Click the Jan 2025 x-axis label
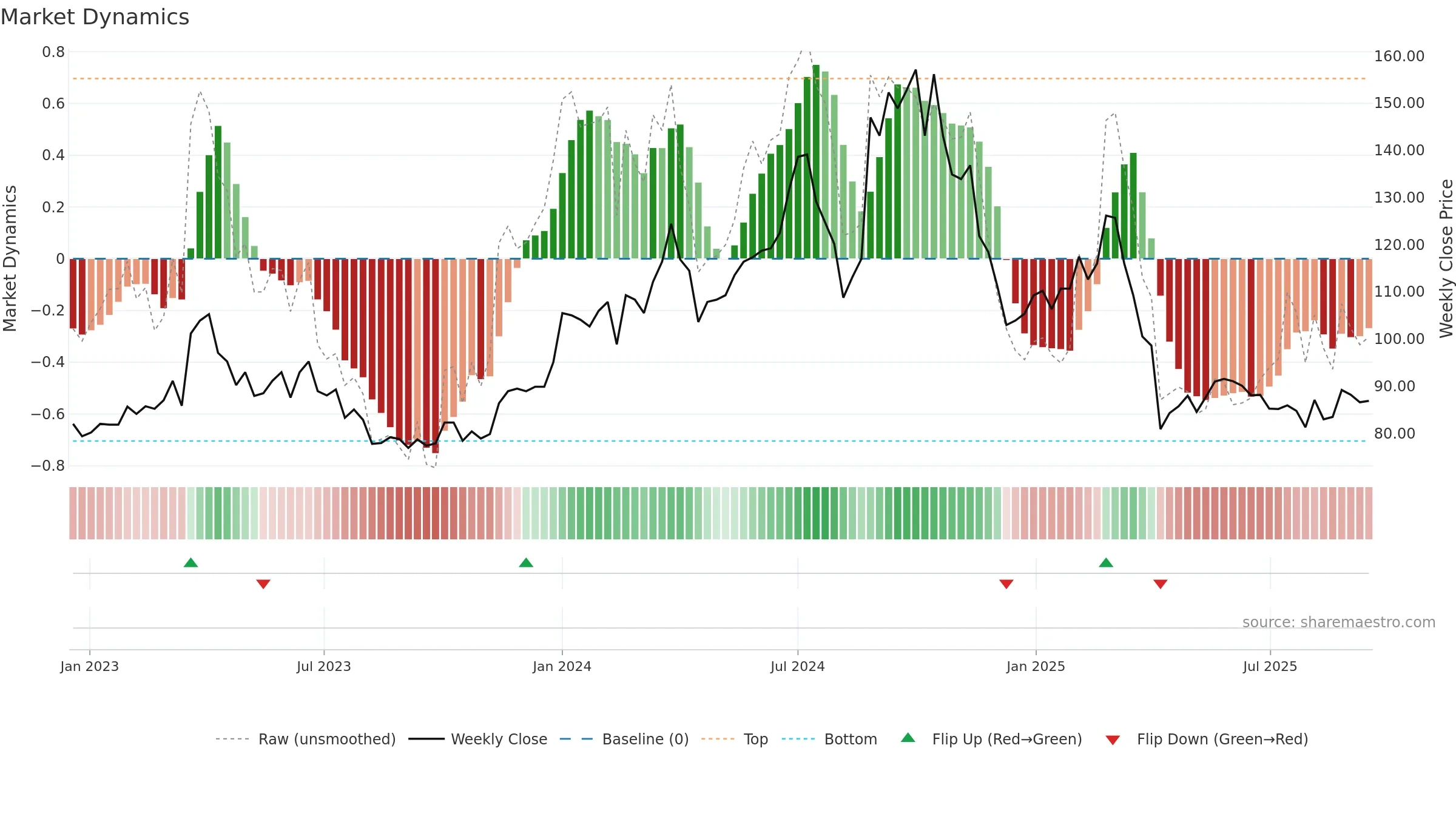Viewport: 1456px width, 819px height. click(x=1036, y=666)
